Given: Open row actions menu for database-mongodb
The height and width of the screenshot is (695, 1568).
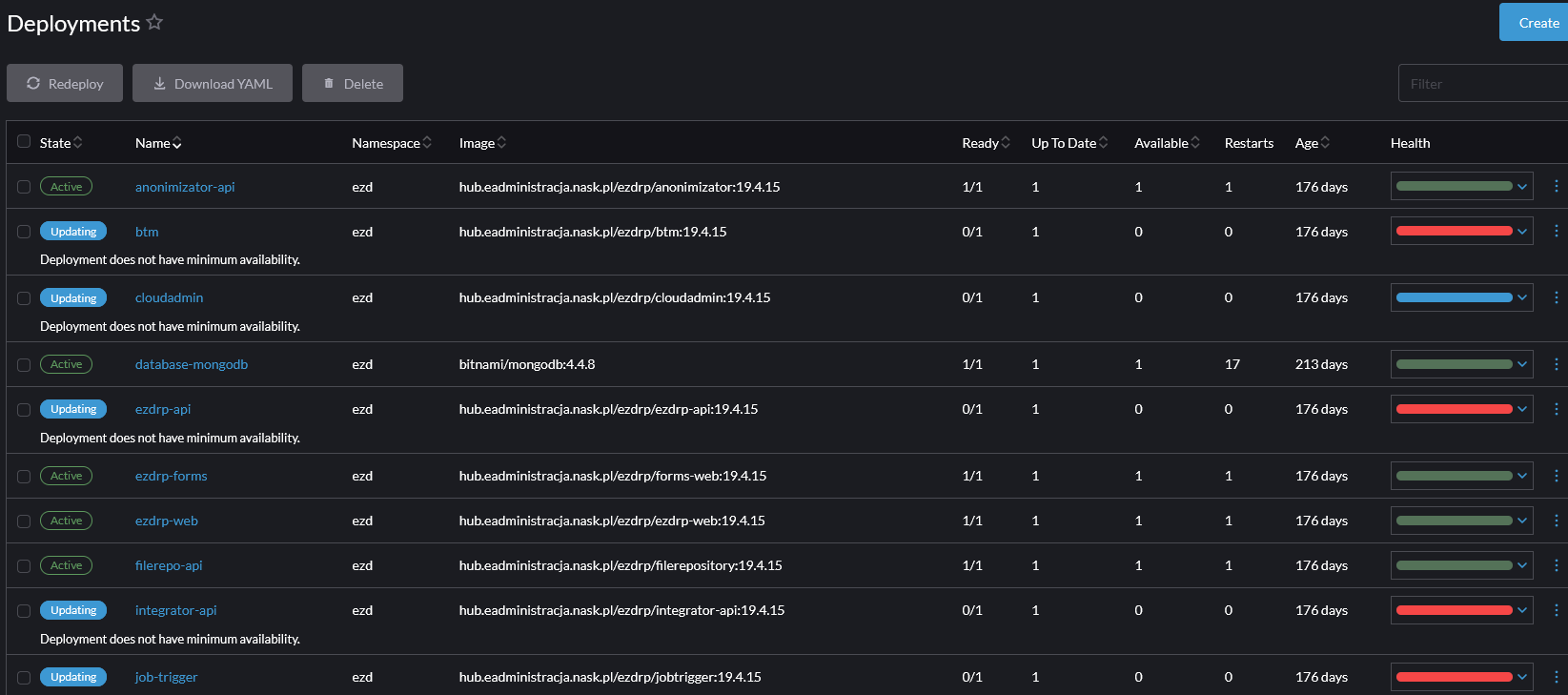Looking at the screenshot, I should 1556,364.
